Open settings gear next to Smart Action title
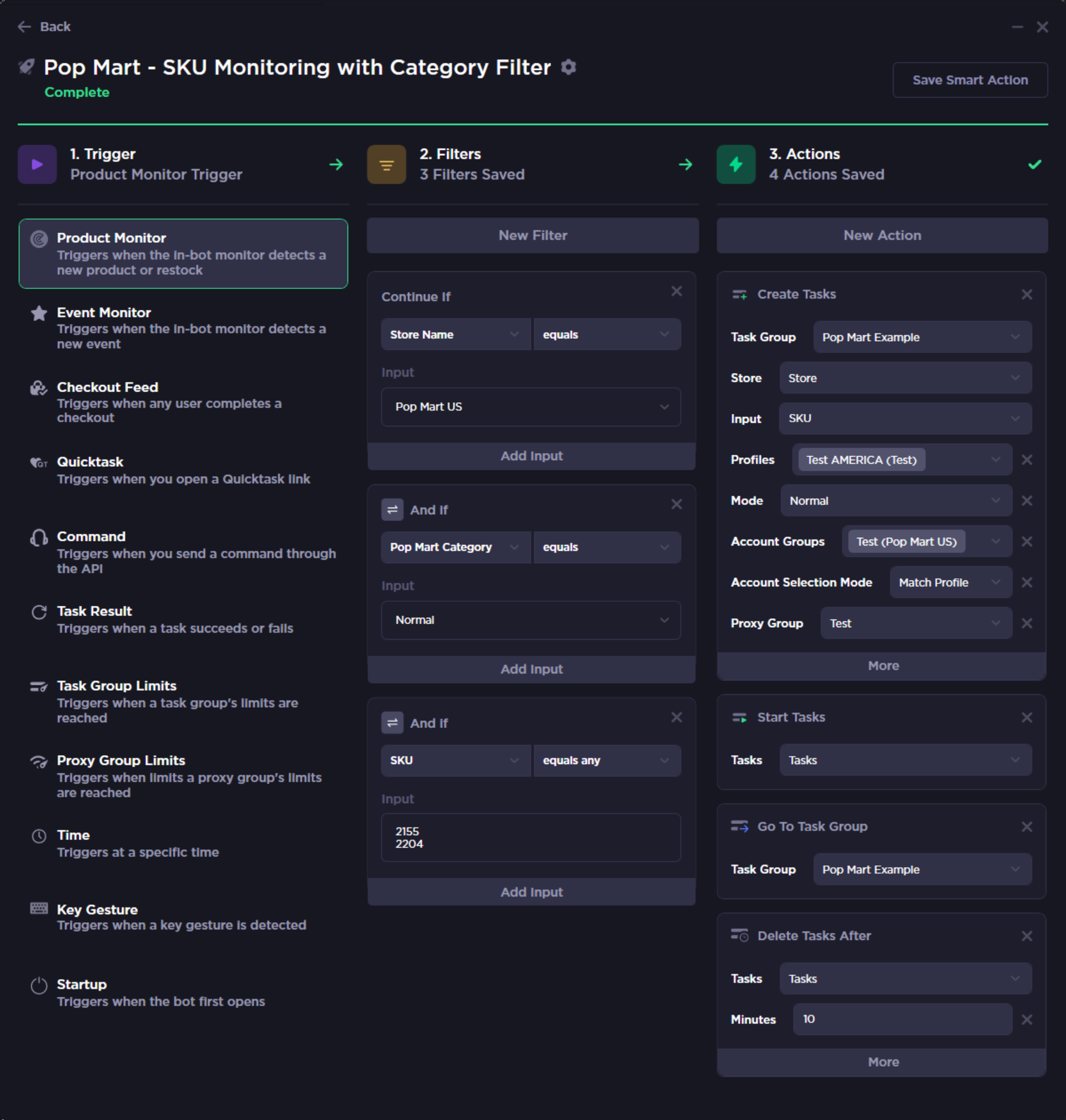The width and height of the screenshot is (1066, 1120). tap(569, 68)
